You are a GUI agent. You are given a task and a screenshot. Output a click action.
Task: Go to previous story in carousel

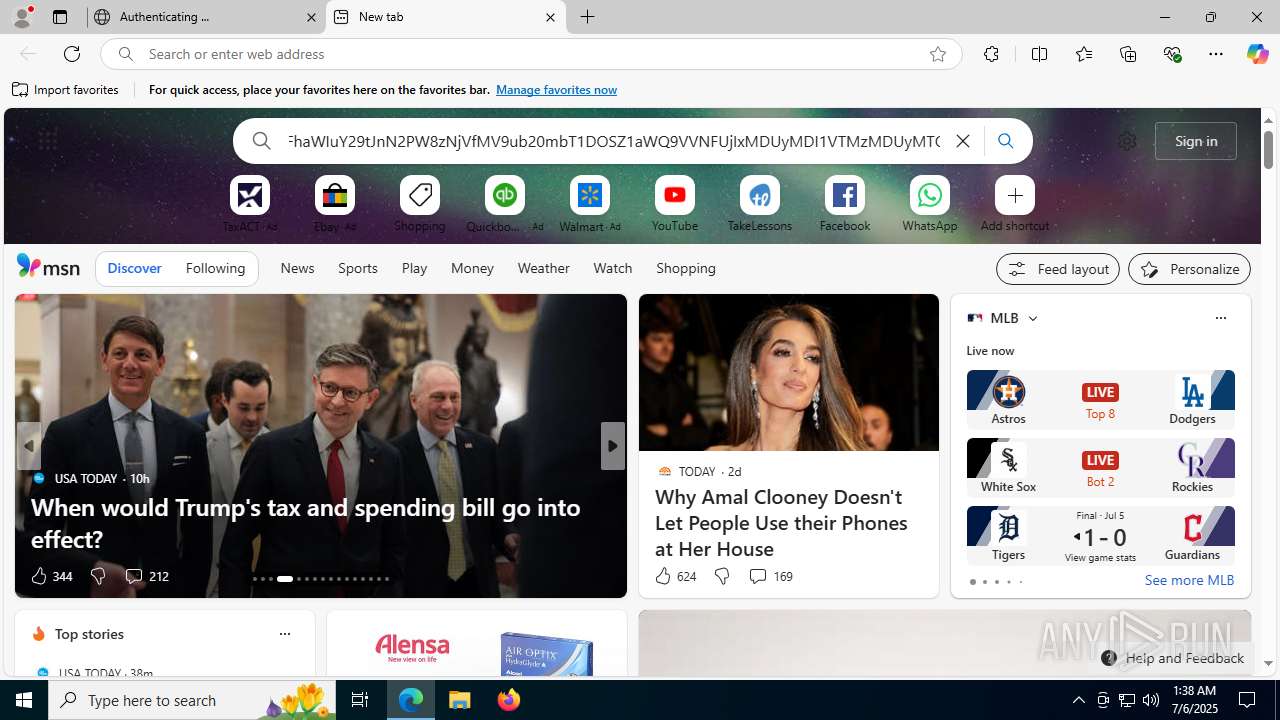tap(28, 446)
